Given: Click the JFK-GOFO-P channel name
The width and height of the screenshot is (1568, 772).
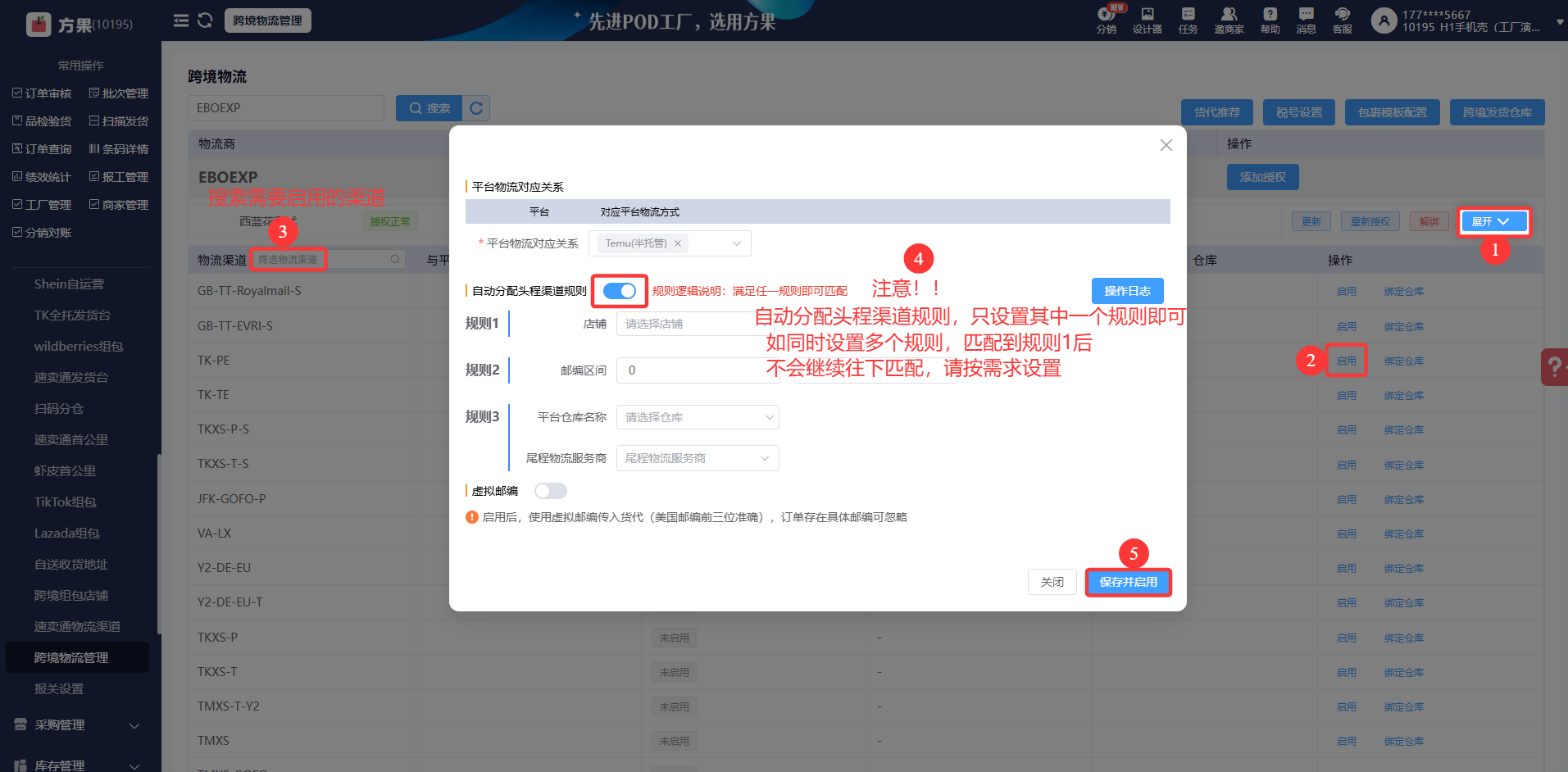Looking at the screenshot, I should coord(231,498).
